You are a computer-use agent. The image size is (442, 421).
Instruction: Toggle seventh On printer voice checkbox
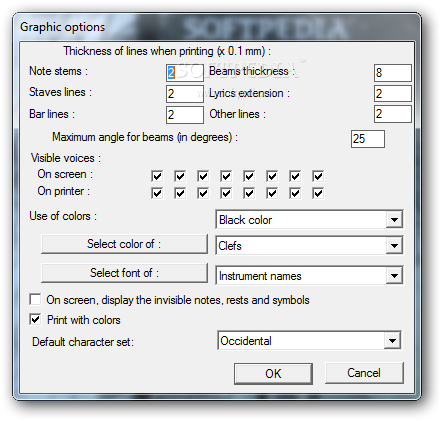pyautogui.click(x=295, y=193)
